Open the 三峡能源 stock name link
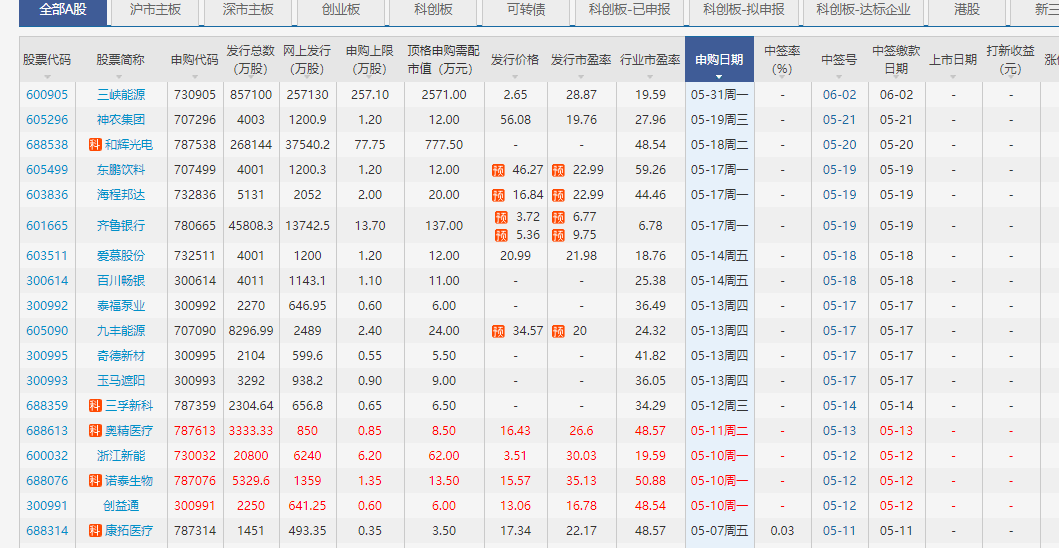 tap(121, 95)
